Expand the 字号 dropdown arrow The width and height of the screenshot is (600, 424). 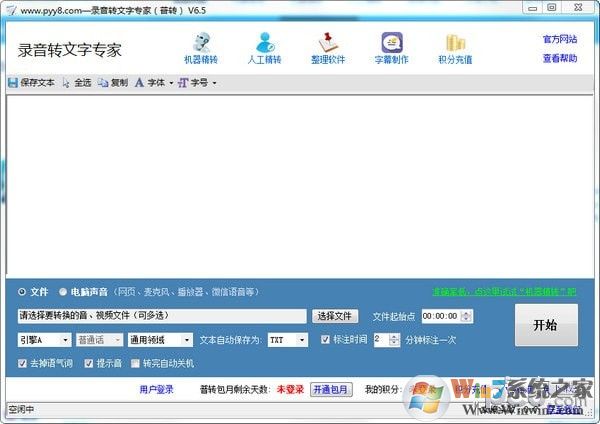214,83
